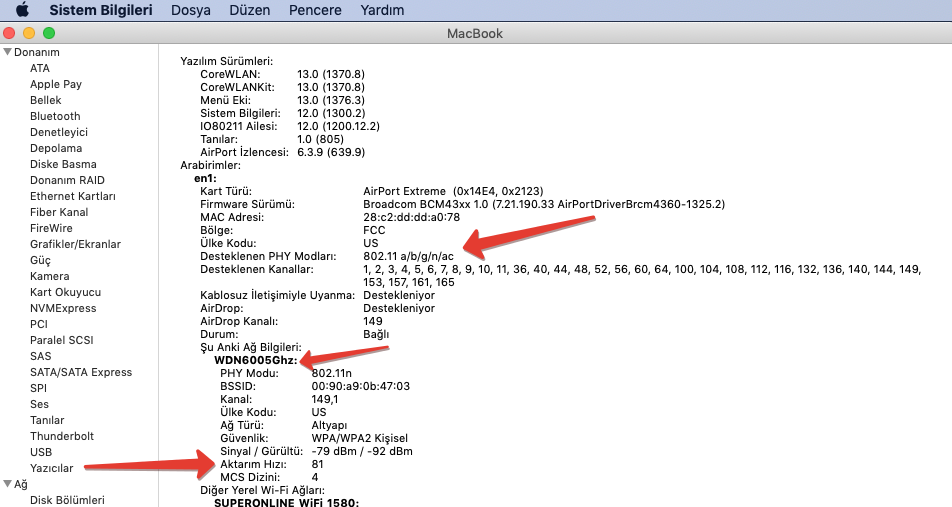Click the yellow minimize window button

coord(29,33)
